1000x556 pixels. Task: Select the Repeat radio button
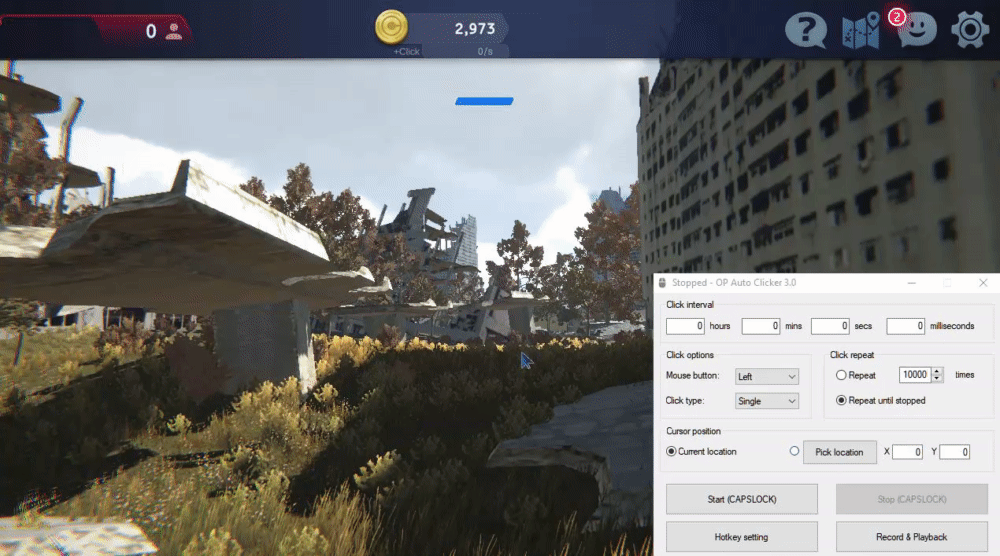(841, 376)
